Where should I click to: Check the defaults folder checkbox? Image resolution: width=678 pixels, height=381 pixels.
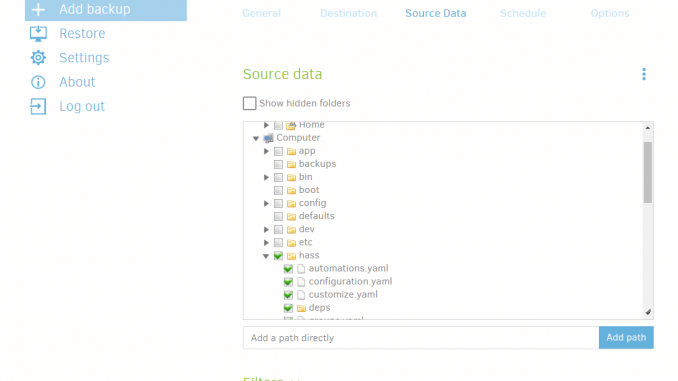click(x=278, y=216)
